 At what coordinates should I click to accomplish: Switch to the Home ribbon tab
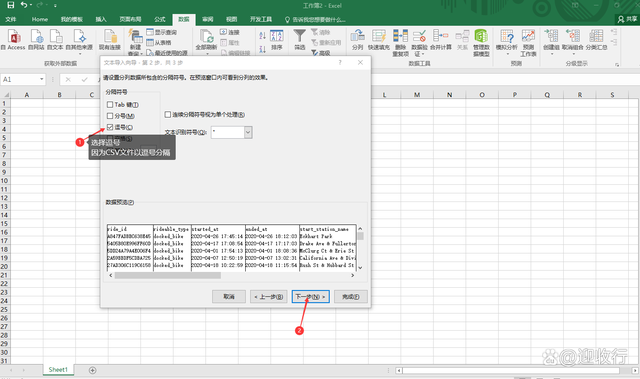pyautogui.click(x=40, y=19)
